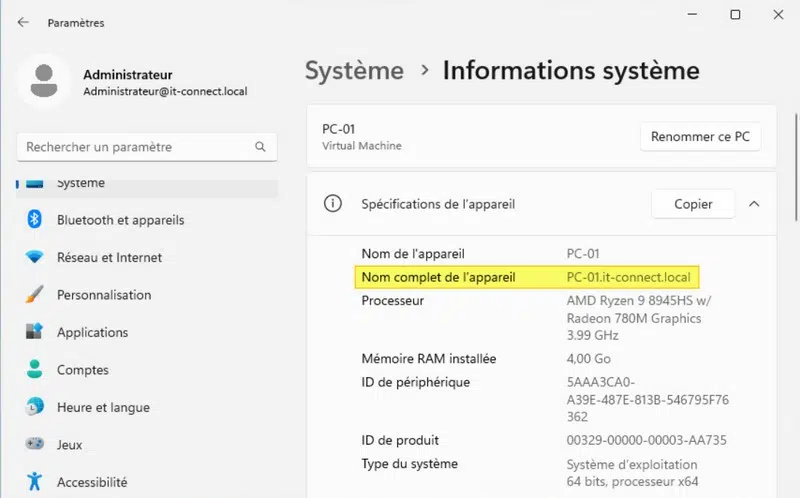Image resolution: width=800 pixels, height=498 pixels.
Task: Minimize the Paramètres window
Action: [692, 14]
